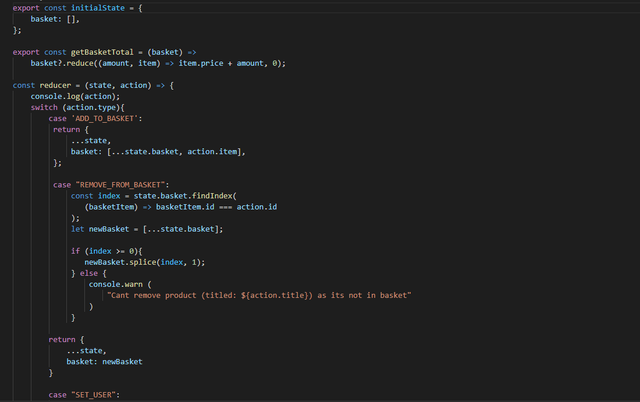640x402 pixels.
Task: Click 'reducer' constant name
Action: click(55, 85)
